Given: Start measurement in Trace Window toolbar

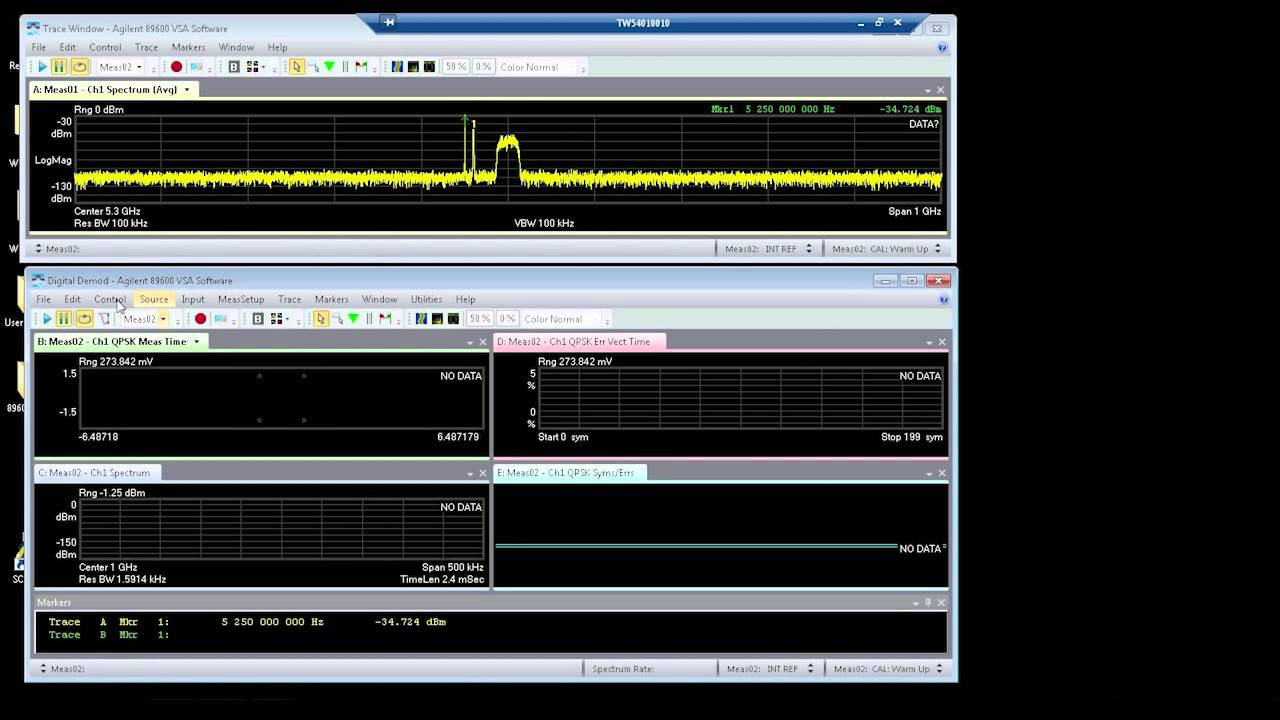Looking at the screenshot, I should coord(42,67).
